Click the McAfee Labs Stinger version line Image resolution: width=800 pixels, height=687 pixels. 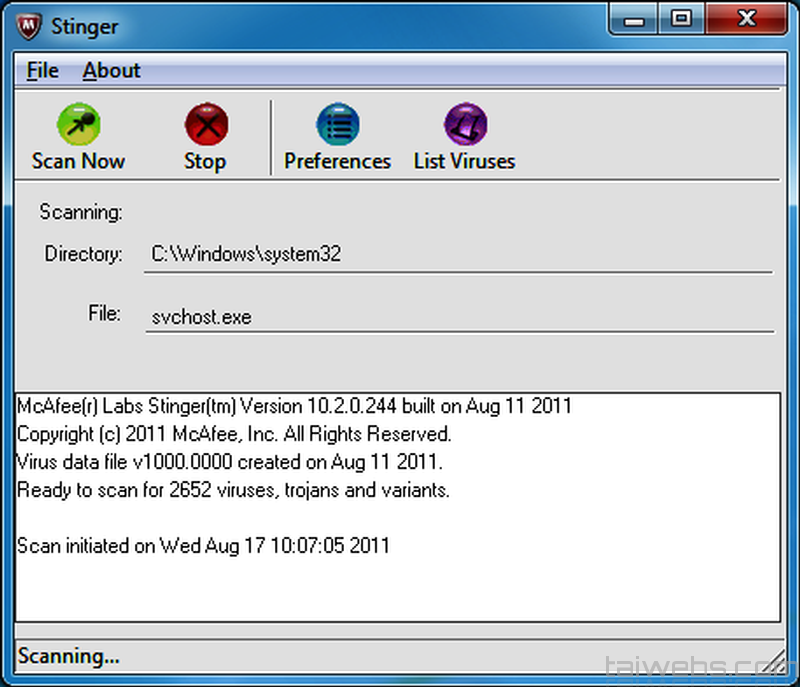pyautogui.click(x=294, y=406)
